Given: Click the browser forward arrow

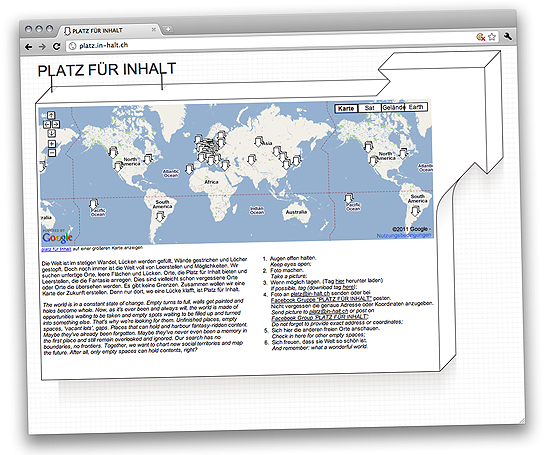Looking at the screenshot, I should pyautogui.click(x=42, y=47).
